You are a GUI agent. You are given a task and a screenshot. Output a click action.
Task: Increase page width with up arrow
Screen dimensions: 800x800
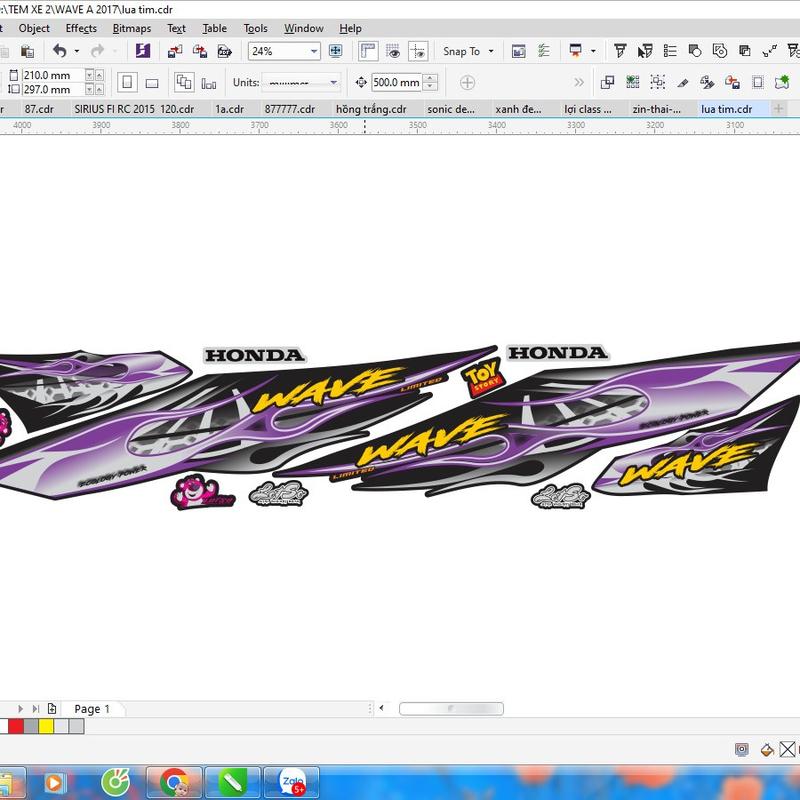99,75
